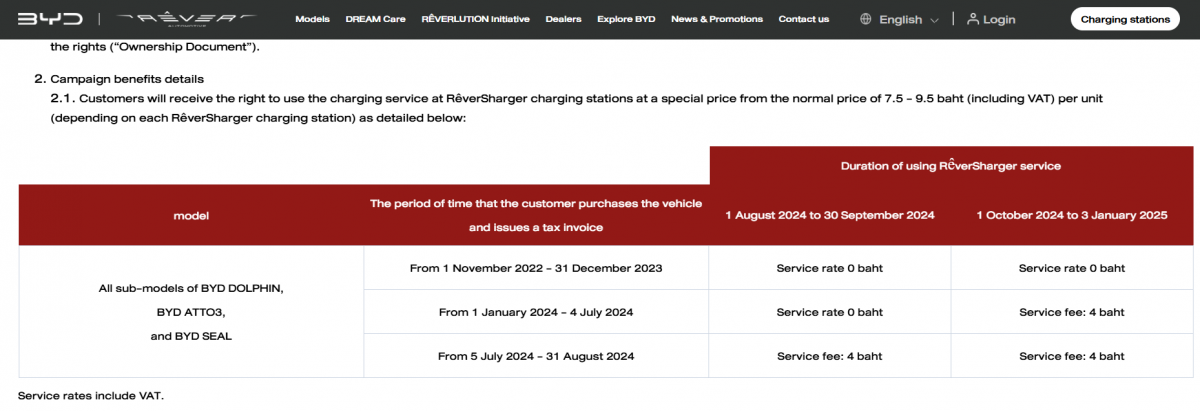Click the globe language icon

click(x=866, y=20)
